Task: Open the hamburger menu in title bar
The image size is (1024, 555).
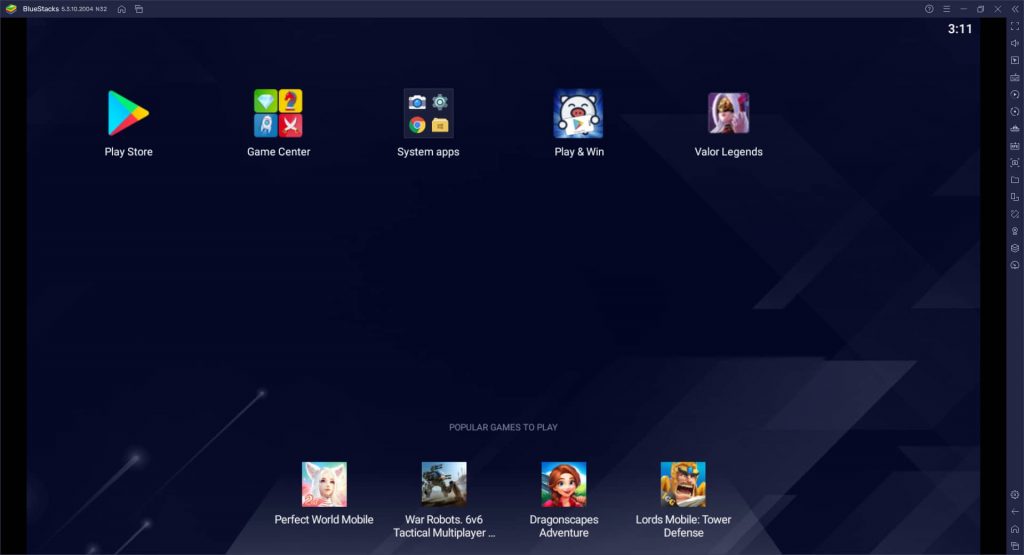Action: point(946,9)
